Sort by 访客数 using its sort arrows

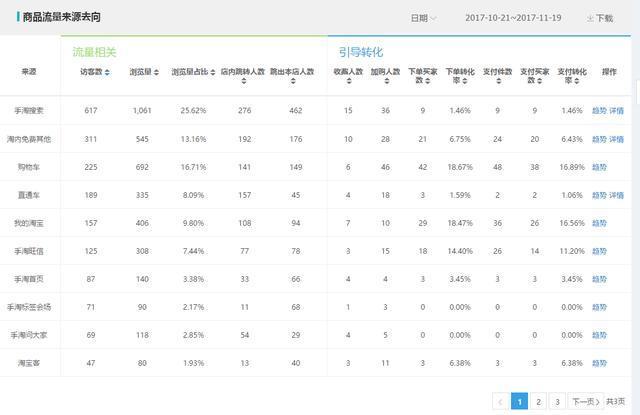tap(107, 72)
